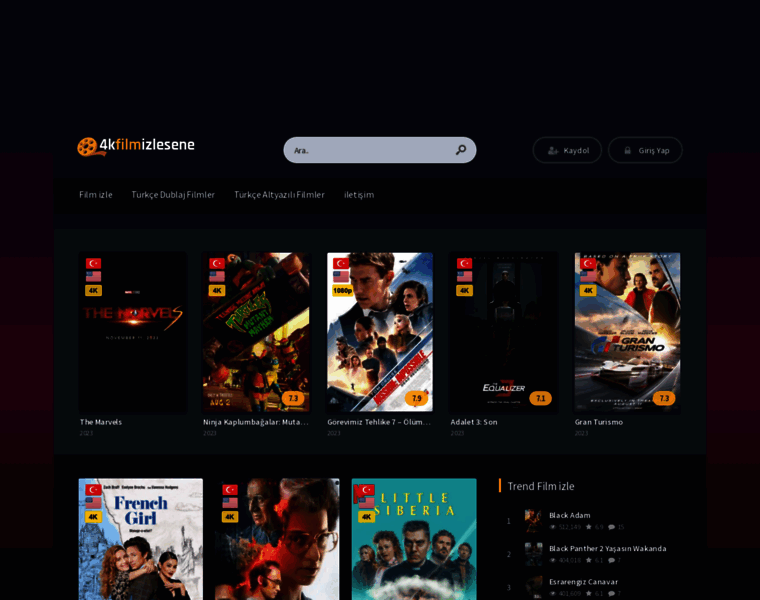Click the star icon under Black Panther 2
Viewport: 760px width, 600px height.
point(588,560)
